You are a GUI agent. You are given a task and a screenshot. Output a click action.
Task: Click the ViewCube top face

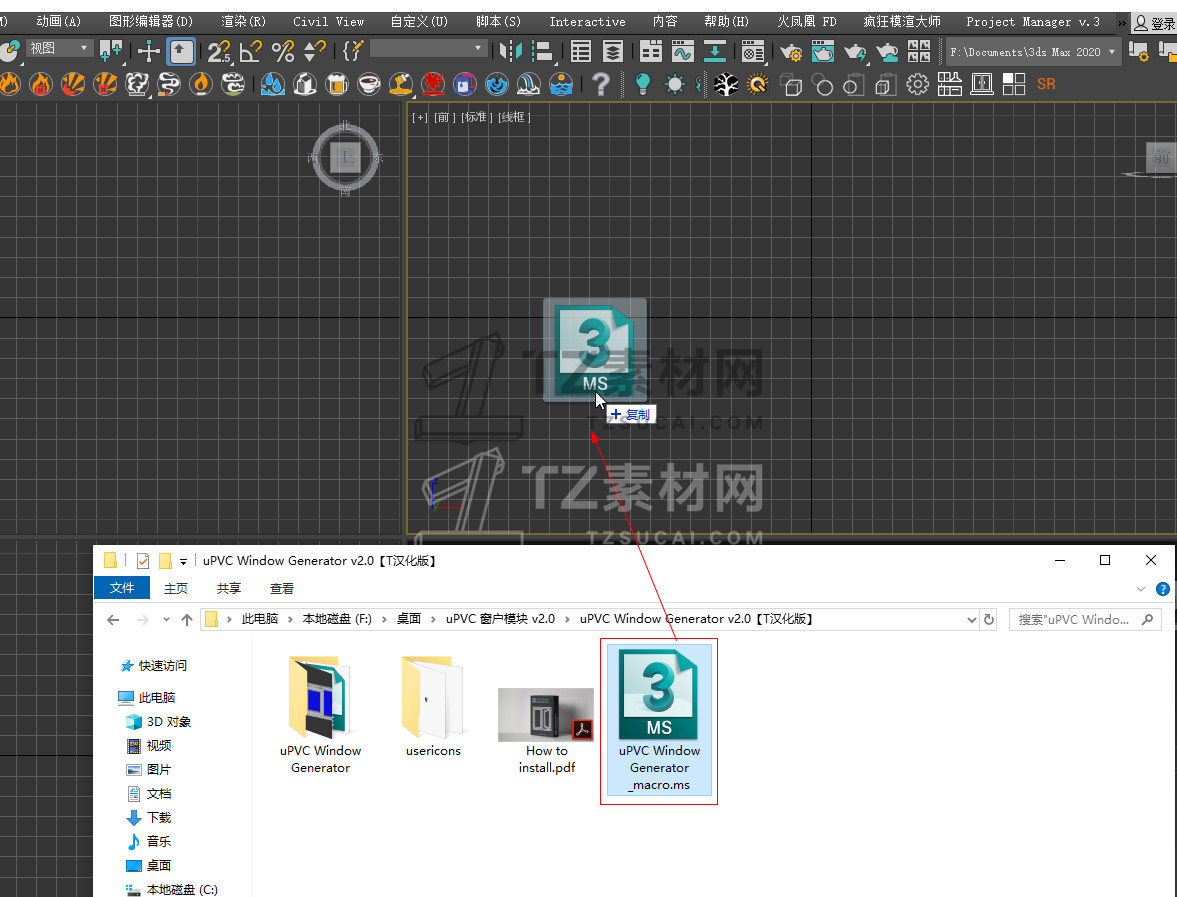(345, 158)
